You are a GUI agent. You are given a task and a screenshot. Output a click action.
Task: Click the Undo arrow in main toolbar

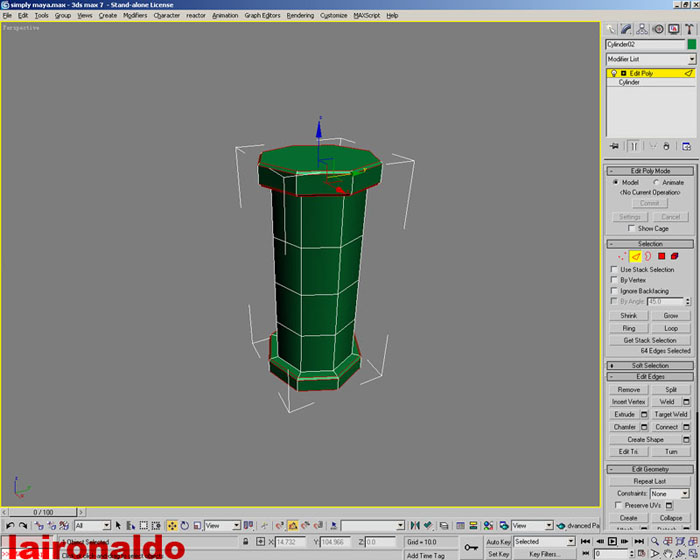[x=10, y=525]
